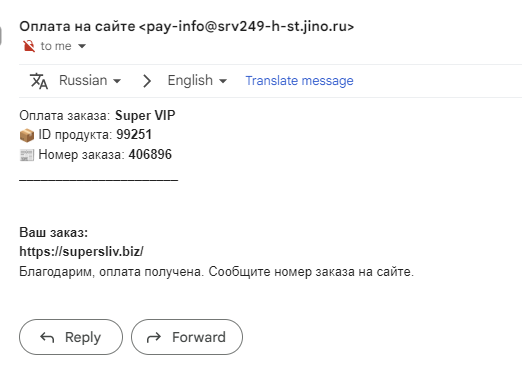Image resolution: width=522 pixels, height=374 pixels.
Task: Click the receipt emoji beside Номер заказа
Action: tap(27, 155)
